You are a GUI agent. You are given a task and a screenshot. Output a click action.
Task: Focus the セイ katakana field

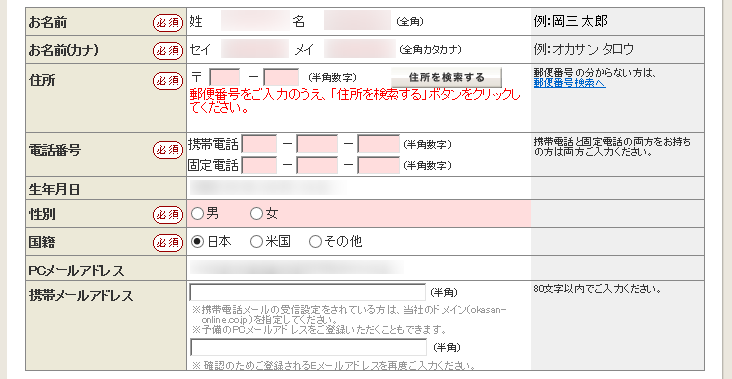click(255, 49)
